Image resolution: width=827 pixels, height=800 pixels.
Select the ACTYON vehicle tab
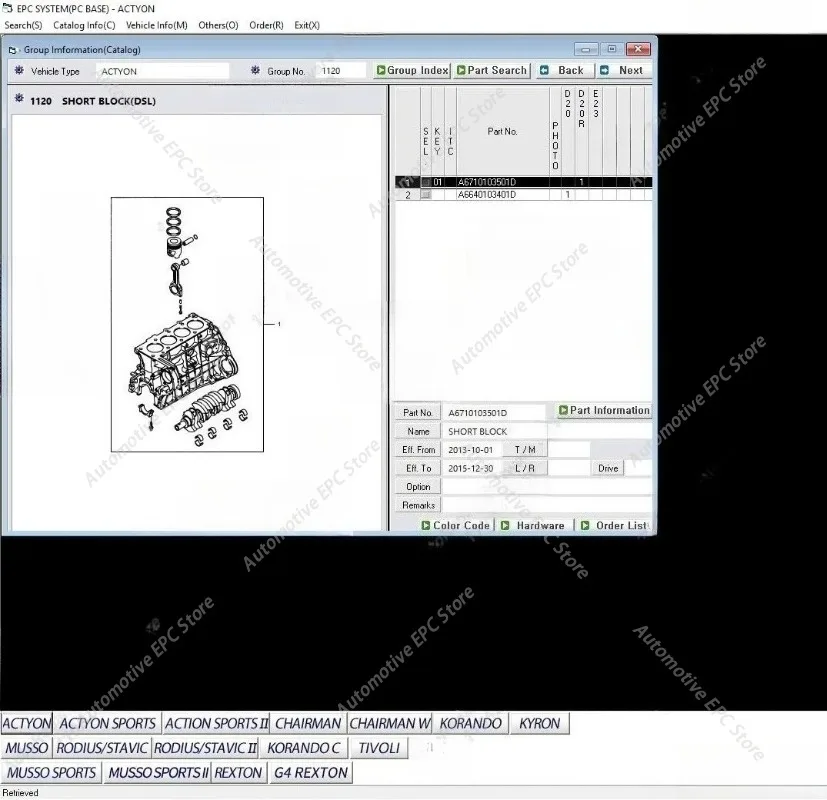26,723
